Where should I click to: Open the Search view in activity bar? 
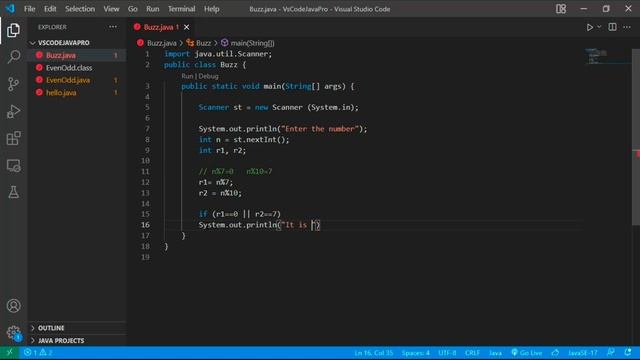pyautogui.click(x=13, y=57)
